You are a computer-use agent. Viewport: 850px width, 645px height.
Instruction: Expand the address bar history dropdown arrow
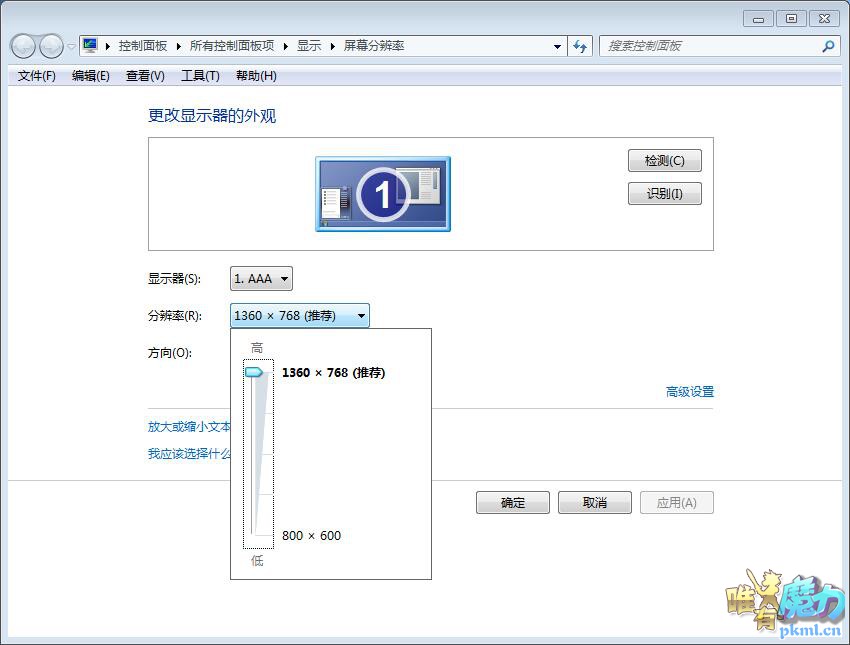click(x=557, y=46)
